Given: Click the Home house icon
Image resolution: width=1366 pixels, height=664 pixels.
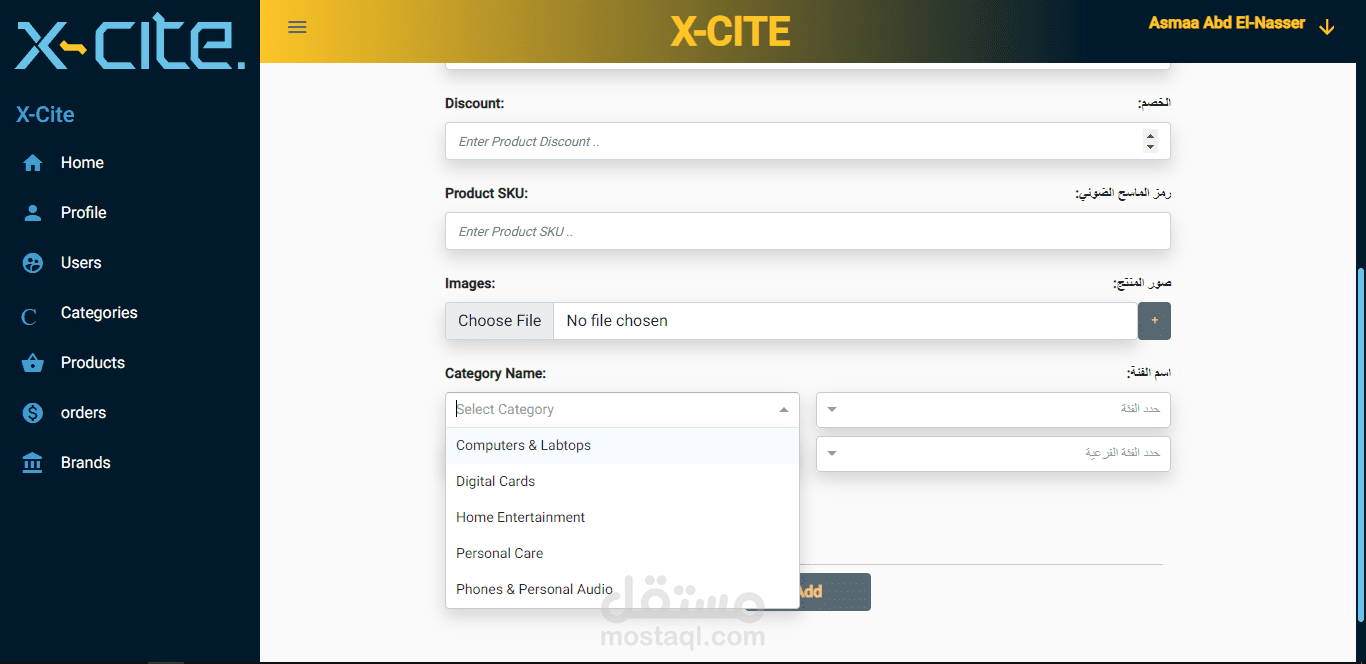Looking at the screenshot, I should 33,163.
